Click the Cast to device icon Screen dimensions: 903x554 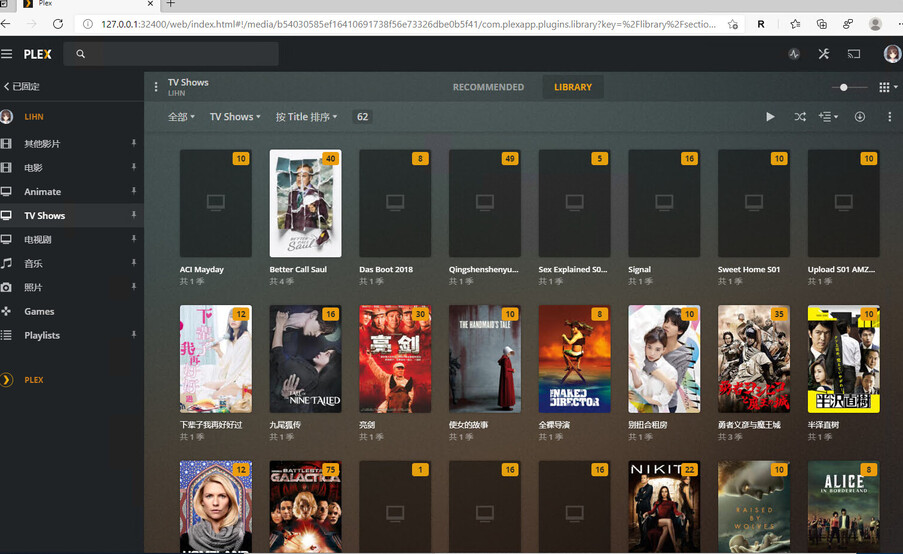pyautogui.click(x=853, y=54)
